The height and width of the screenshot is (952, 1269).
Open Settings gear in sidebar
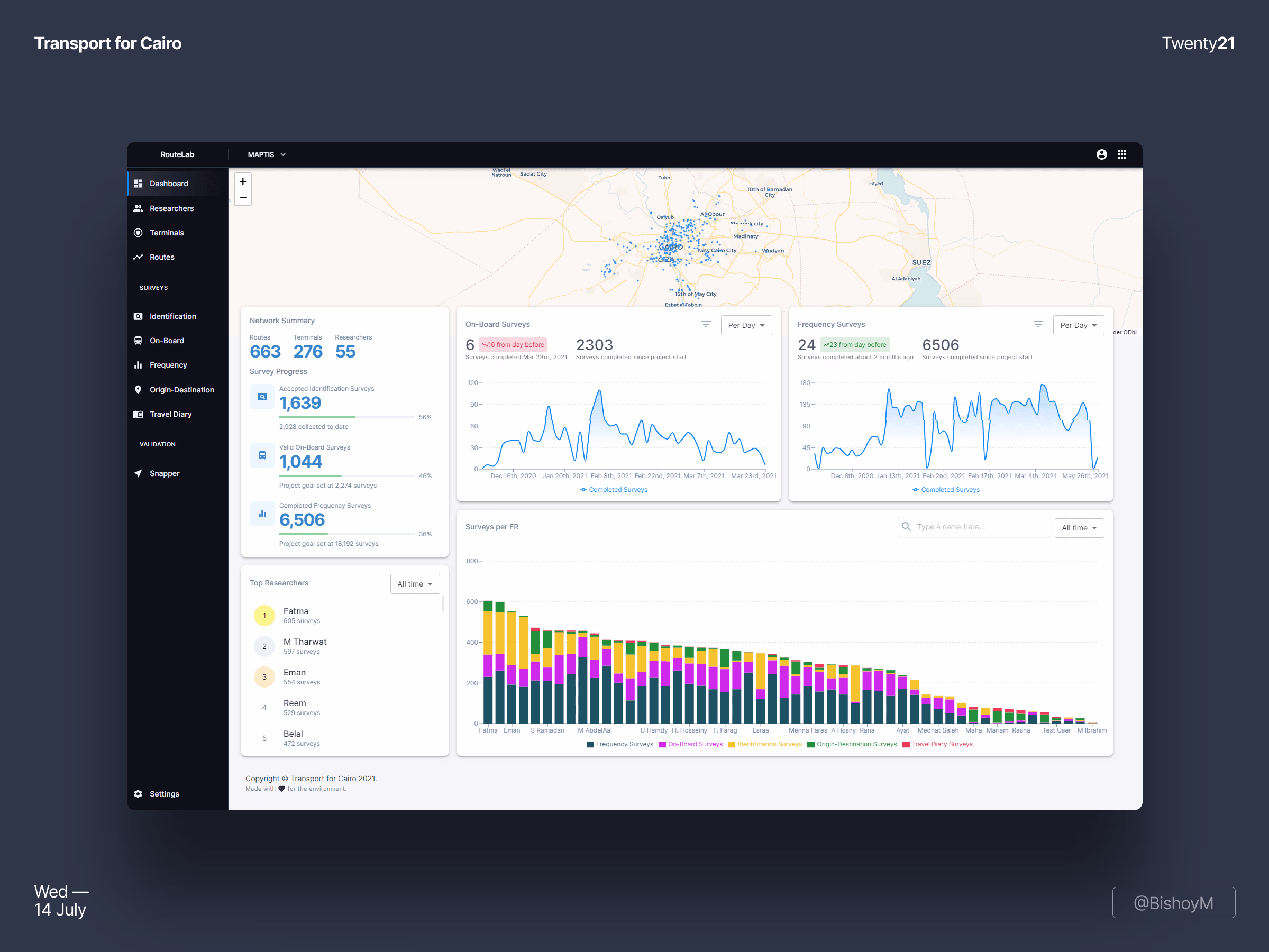138,794
